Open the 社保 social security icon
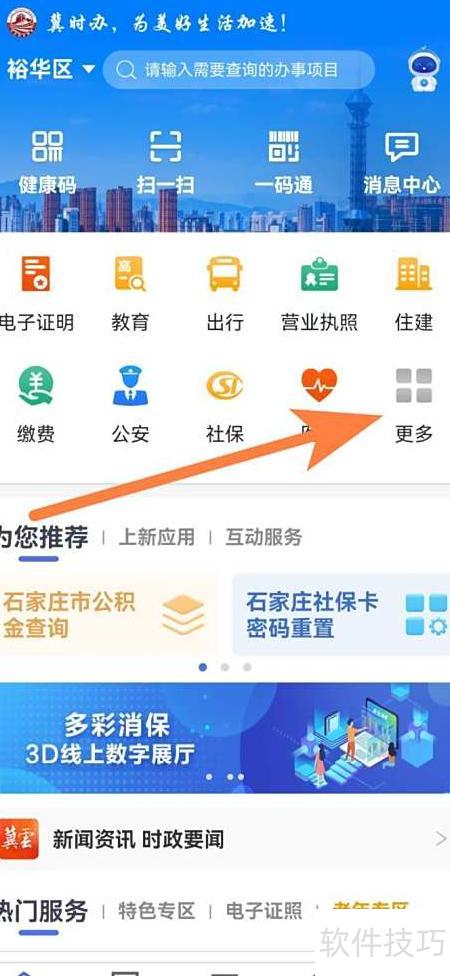Image resolution: width=450 pixels, height=976 pixels. [224, 405]
